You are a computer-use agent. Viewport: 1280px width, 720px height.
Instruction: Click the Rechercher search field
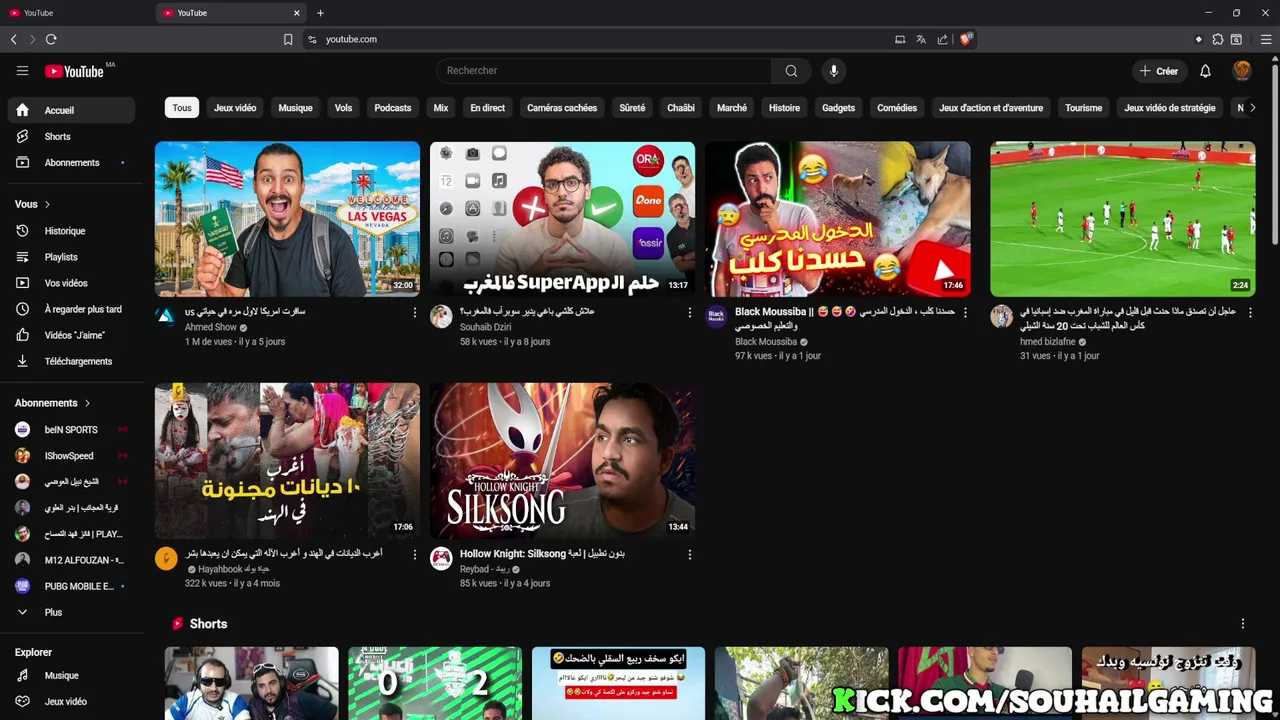pyautogui.click(x=603, y=71)
